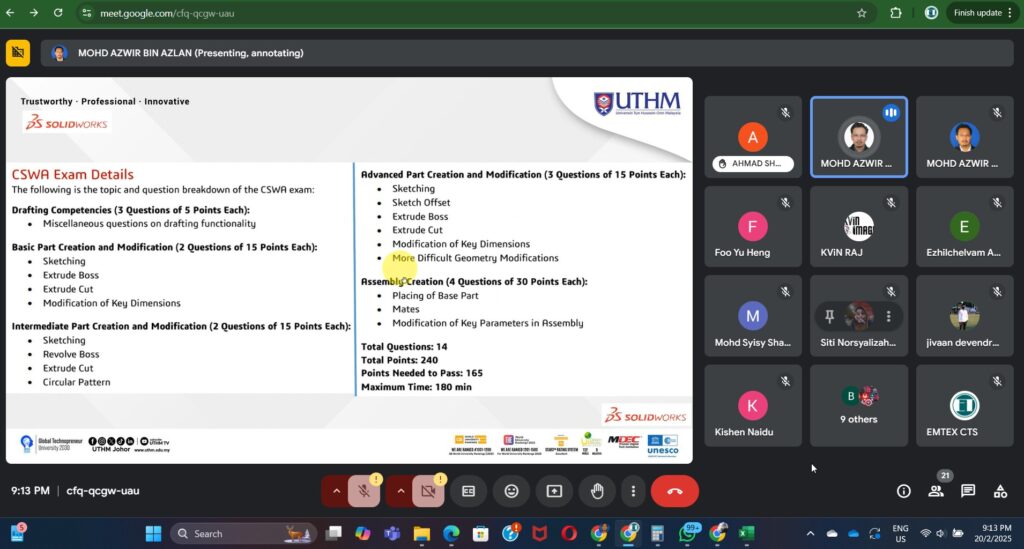Open audio settings arrow beside the microphone

[336, 491]
